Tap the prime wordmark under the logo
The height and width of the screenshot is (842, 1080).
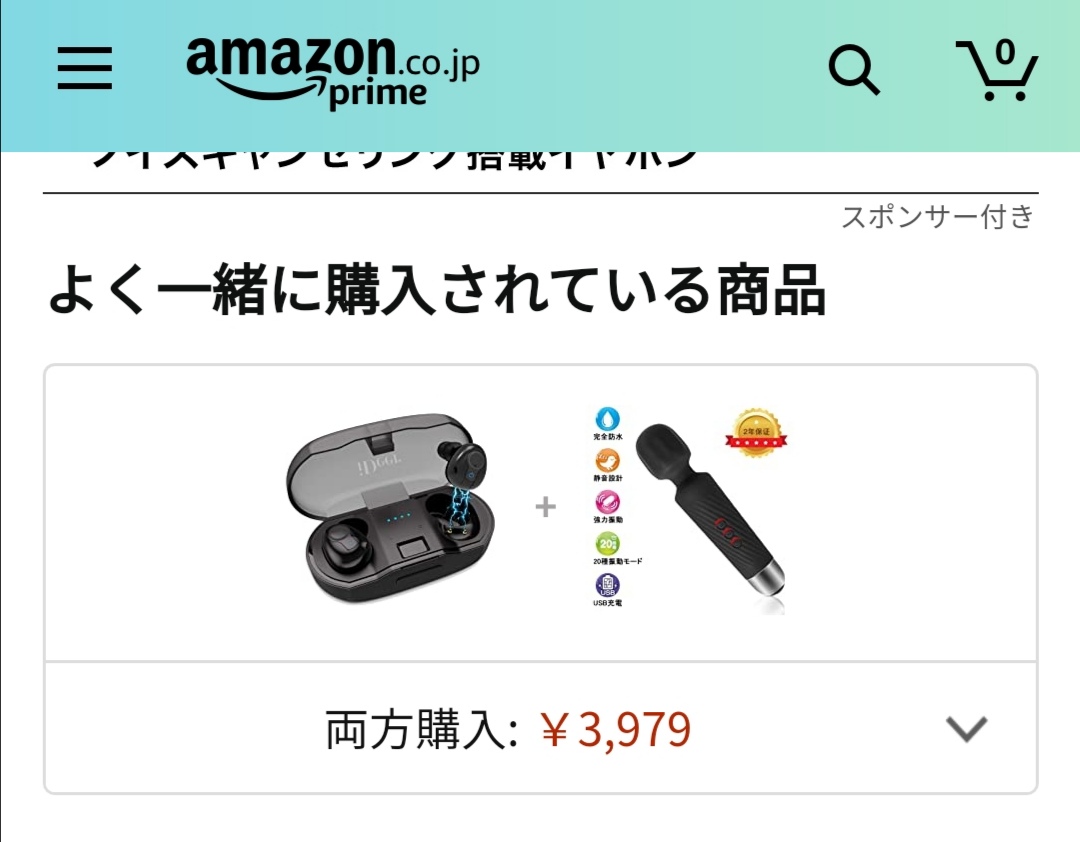pos(377,95)
